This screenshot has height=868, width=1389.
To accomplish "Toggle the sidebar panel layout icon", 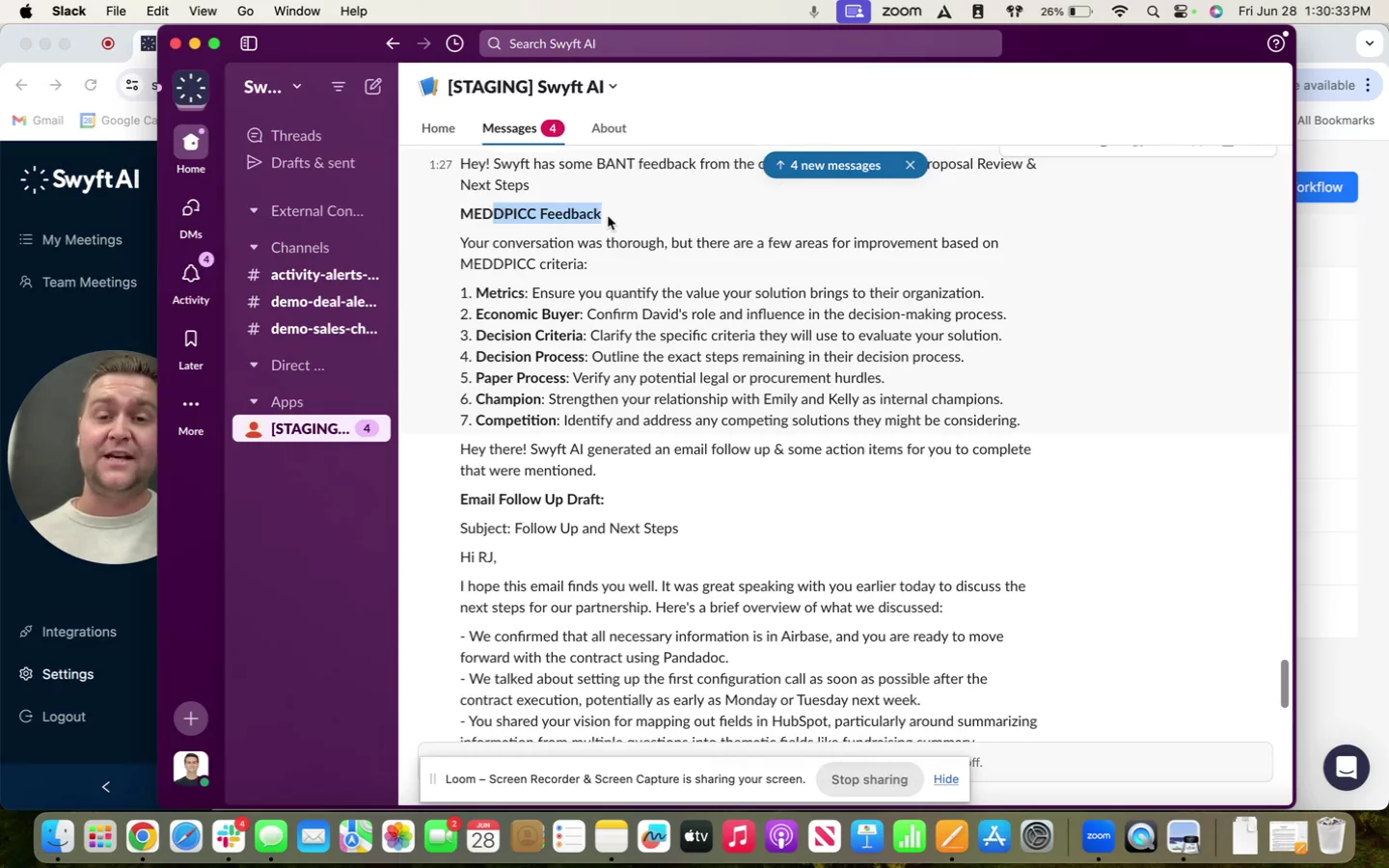I will pos(249,43).
